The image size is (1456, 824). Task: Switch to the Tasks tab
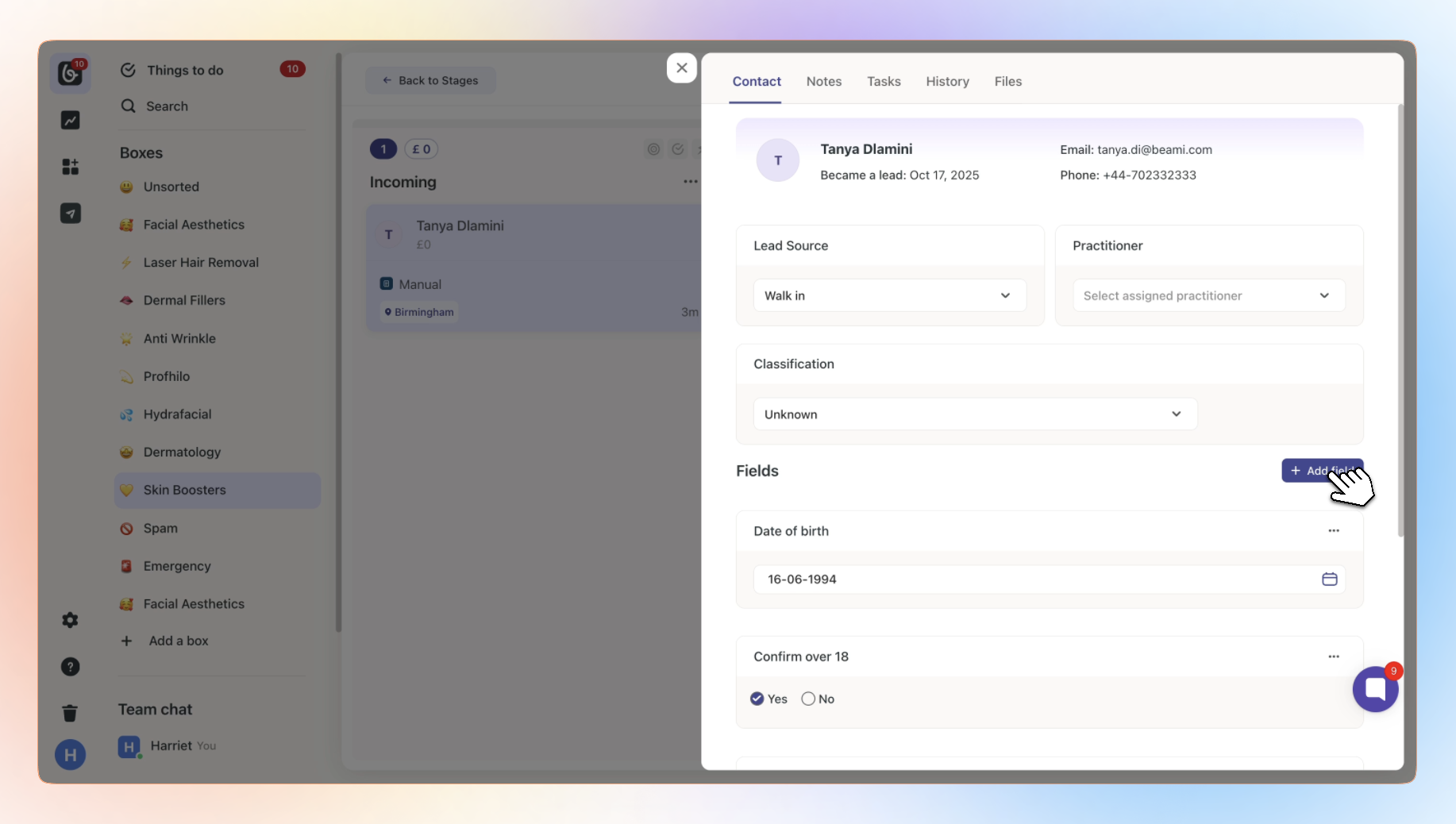(x=884, y=81)
